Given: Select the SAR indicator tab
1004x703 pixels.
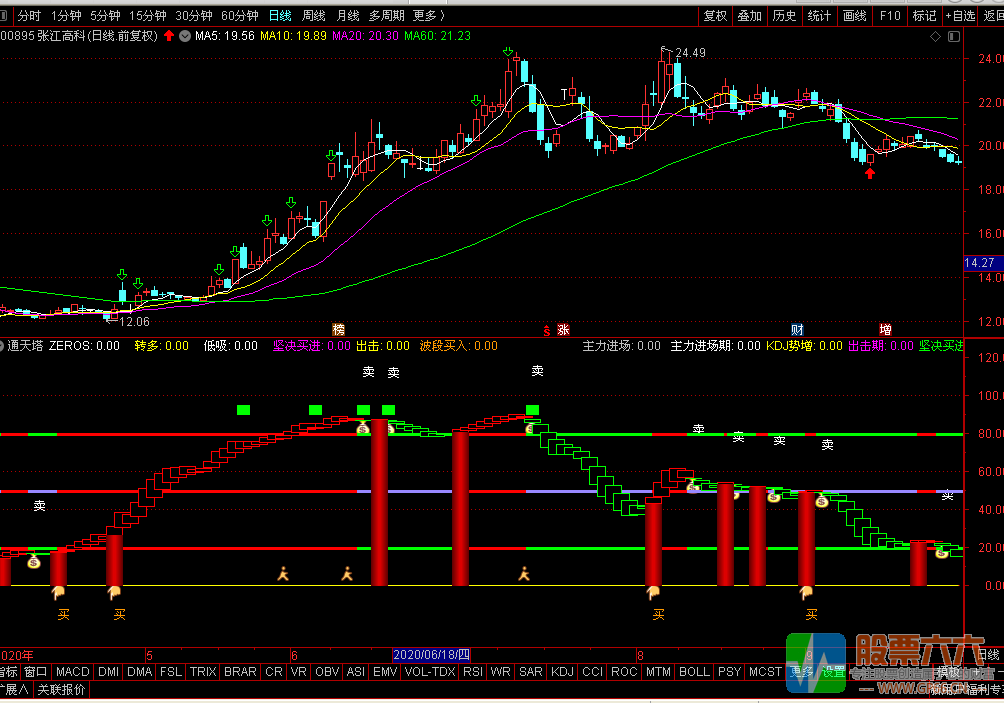Looking at the screenshot, I should point(531,672).
